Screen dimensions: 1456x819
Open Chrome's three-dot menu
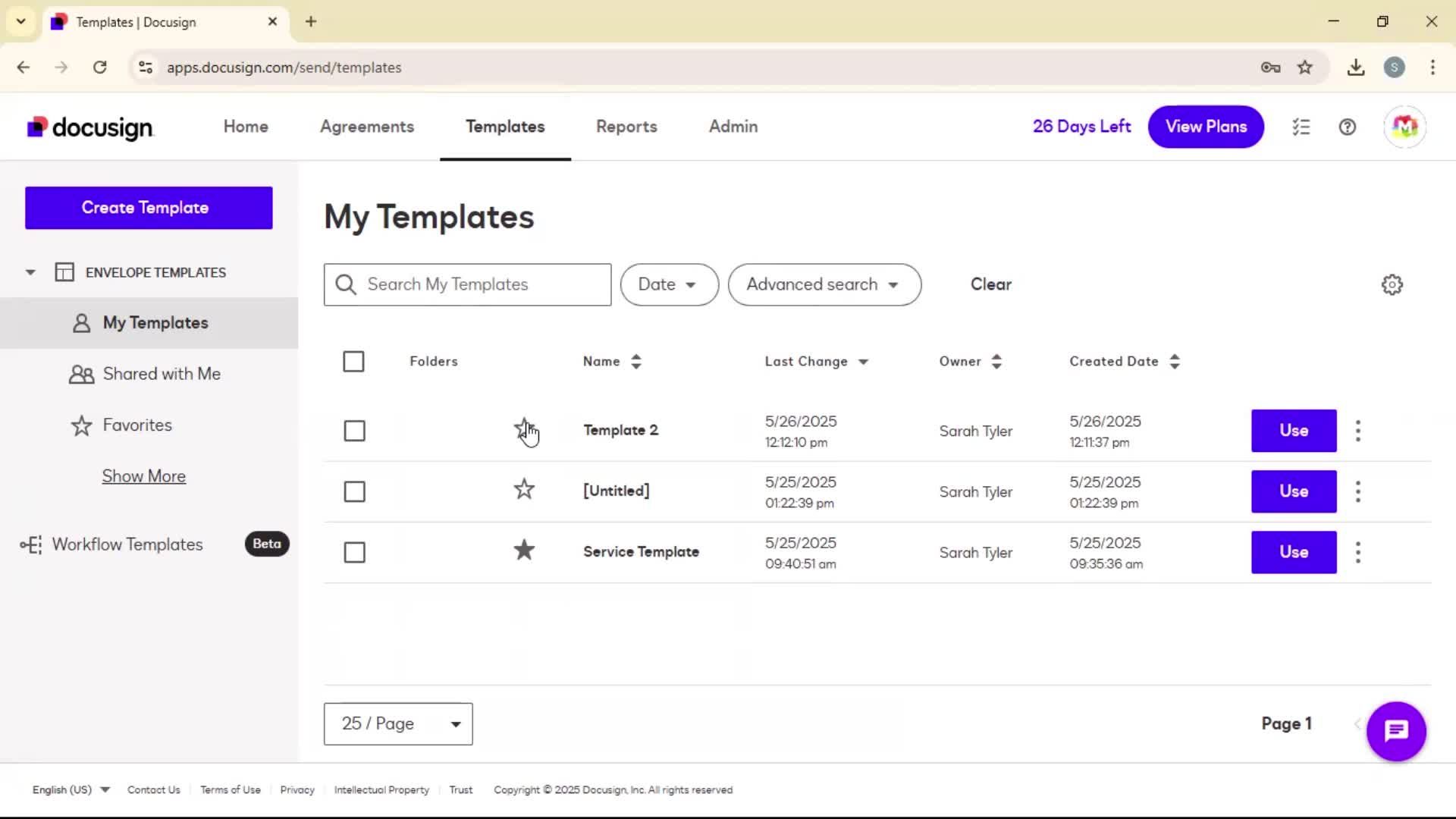[1432, 67]
